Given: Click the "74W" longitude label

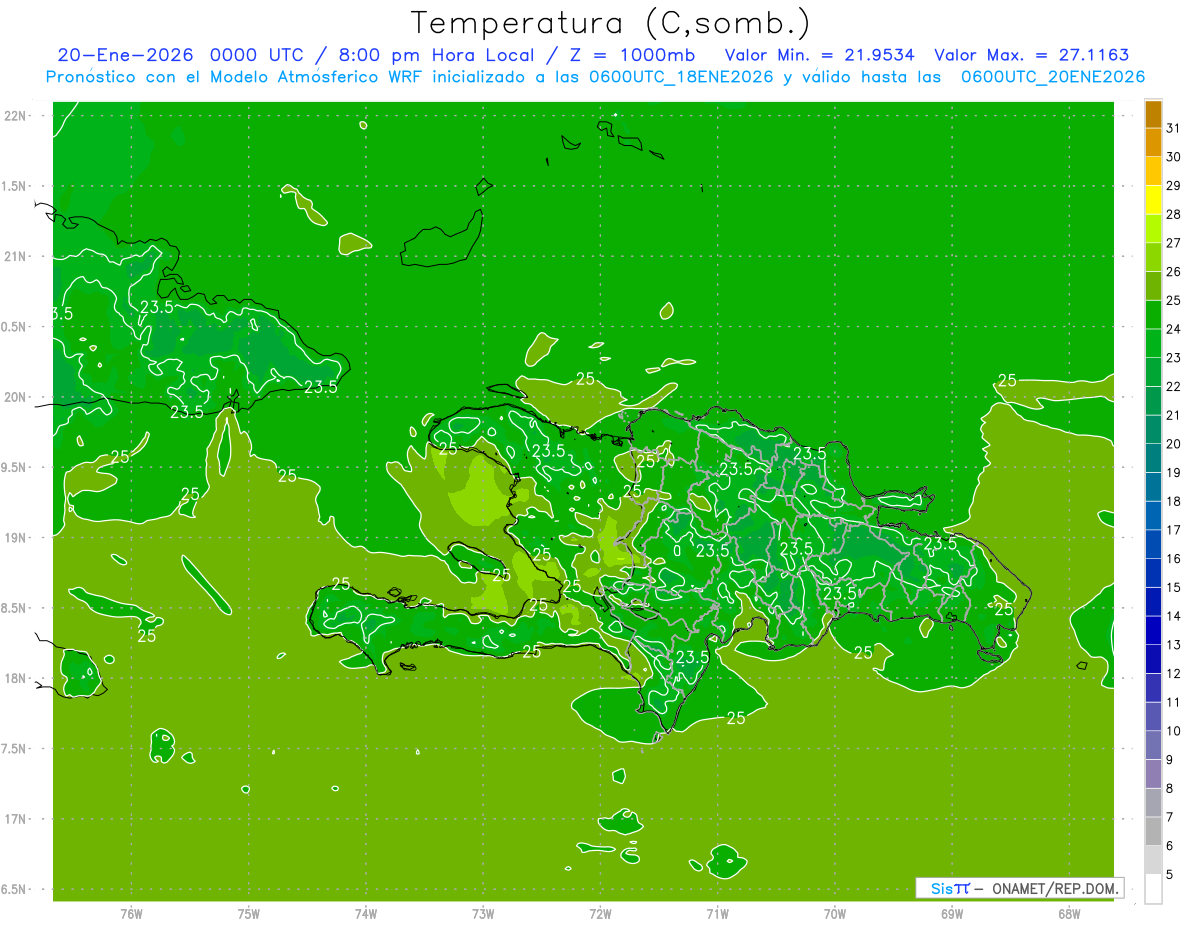Looking at the screenshot, I should click(366, 914).
